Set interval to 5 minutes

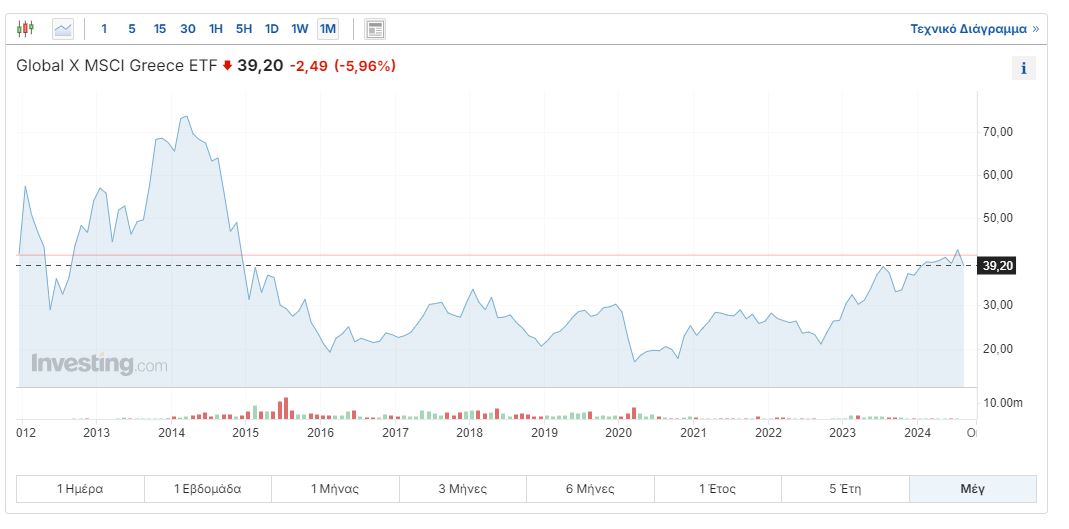131,29
